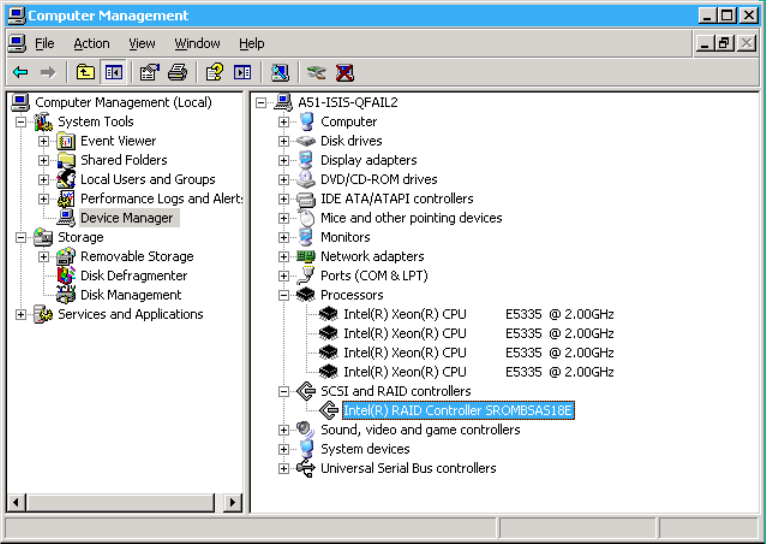Expand the Display adapters category
766x544 pixels.
pos(283,160)
